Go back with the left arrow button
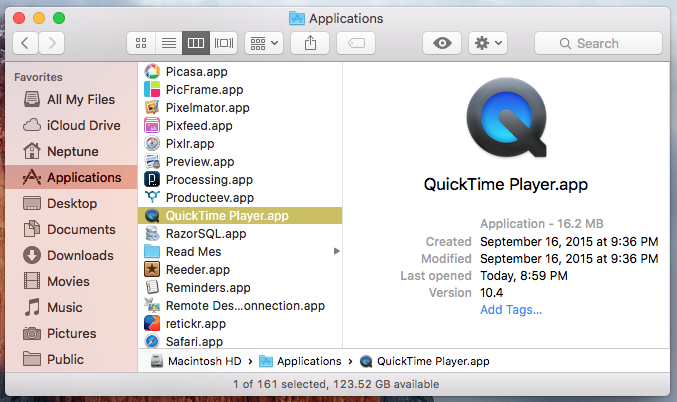Viewport: 677px width, 402px height. (25, 43)
